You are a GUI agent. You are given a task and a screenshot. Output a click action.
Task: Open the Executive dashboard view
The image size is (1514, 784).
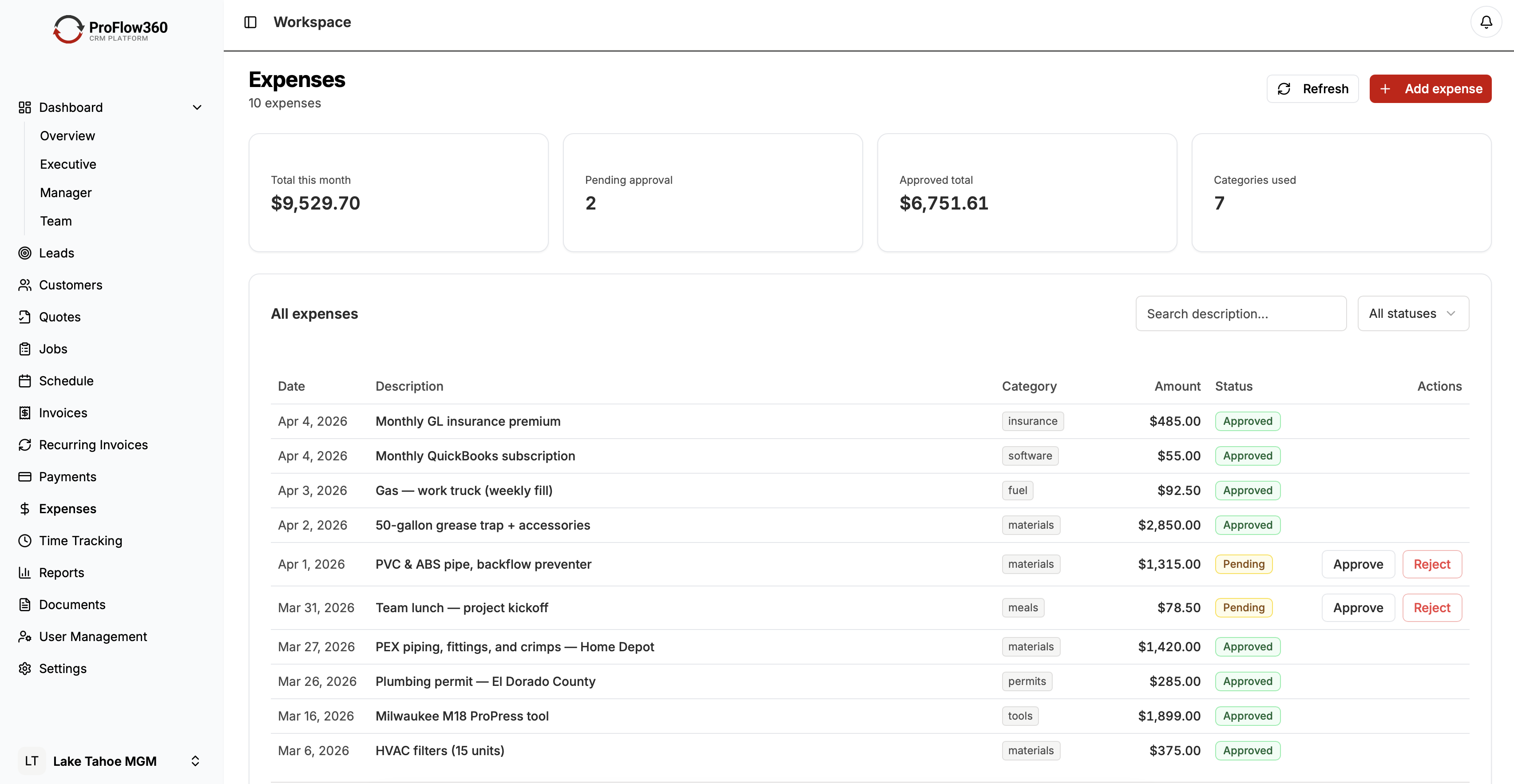point(68,165)
